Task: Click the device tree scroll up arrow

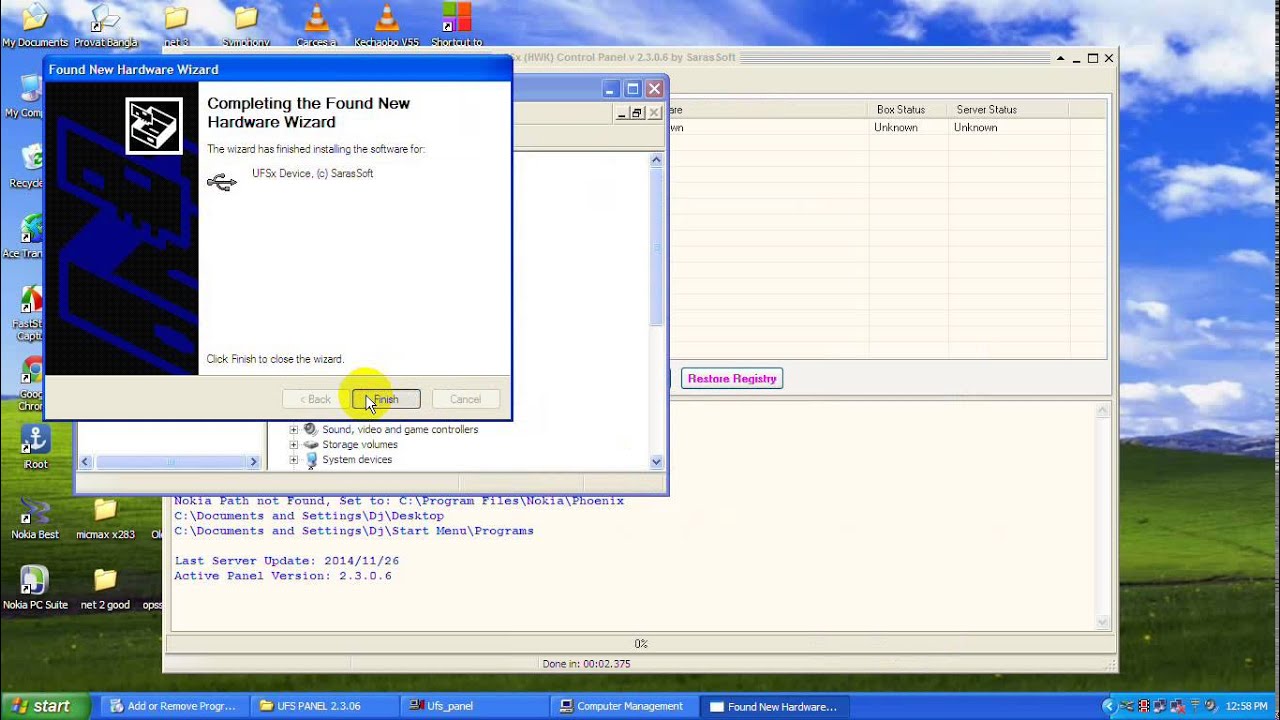Action: click(656, 160)
